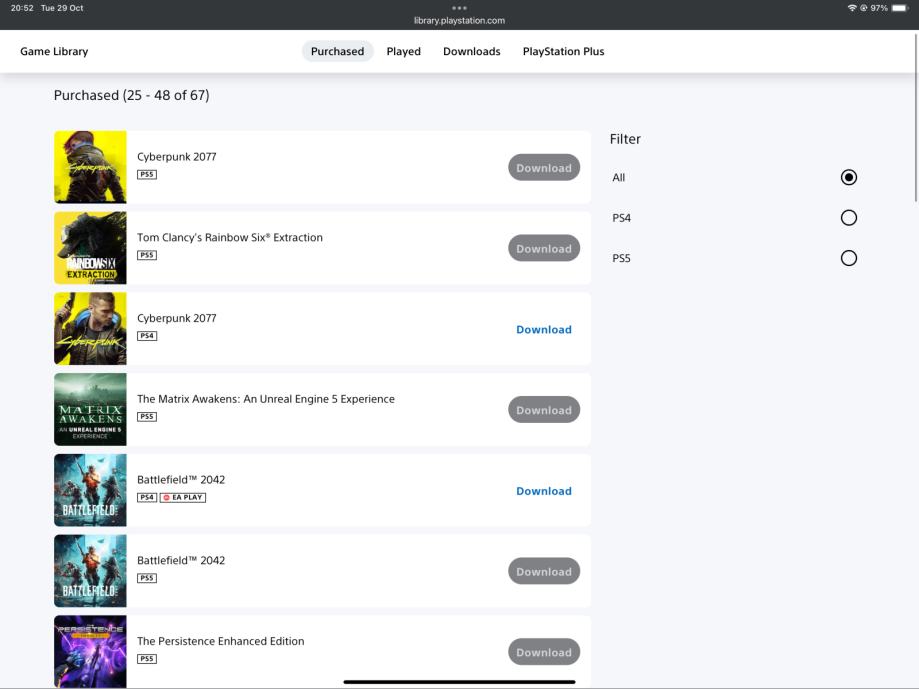This screenshot has height=689, width=919.
Task: Download Cyberpunk 2077 PS5 version
Action: [x=544, y=168]
